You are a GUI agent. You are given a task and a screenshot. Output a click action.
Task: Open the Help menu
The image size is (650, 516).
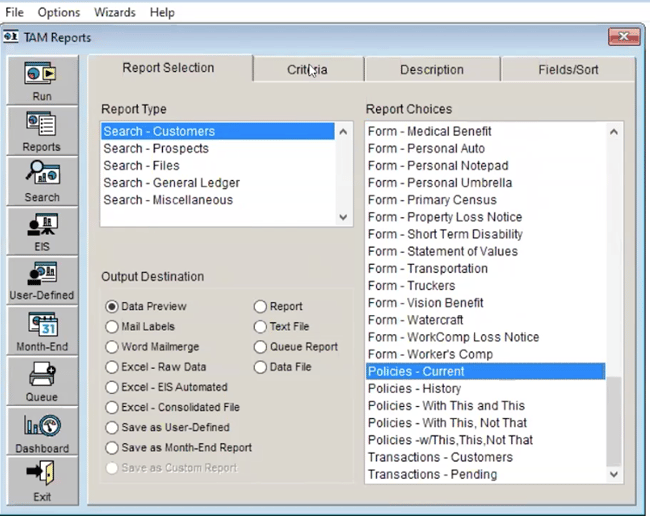pyautogui.click(x=162, y=12)
